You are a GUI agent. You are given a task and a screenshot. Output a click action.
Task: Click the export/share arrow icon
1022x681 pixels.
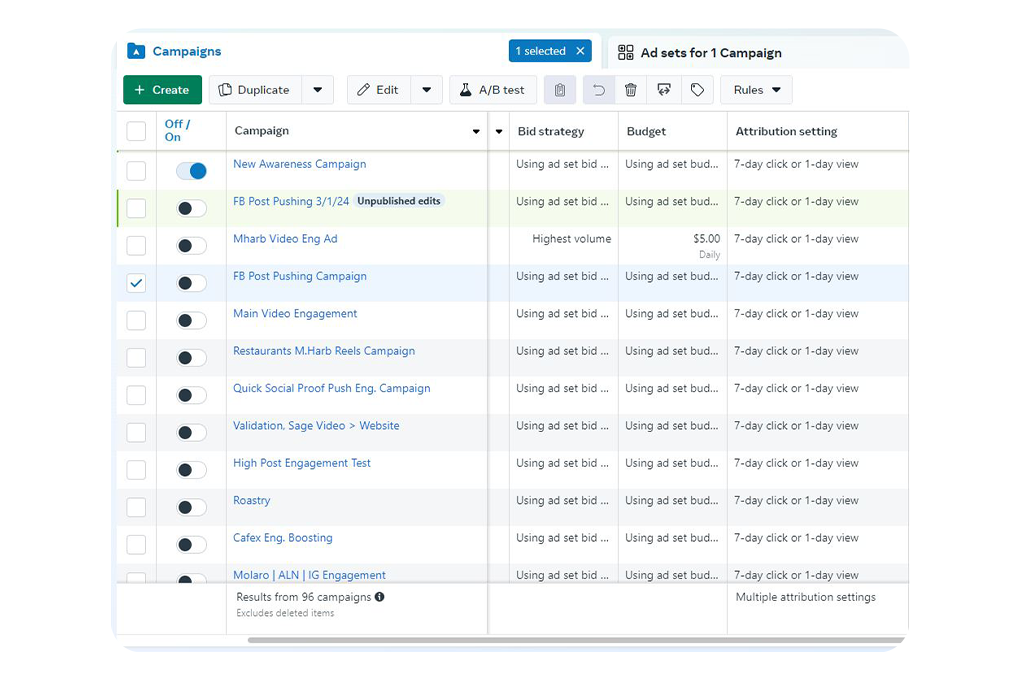664,90
